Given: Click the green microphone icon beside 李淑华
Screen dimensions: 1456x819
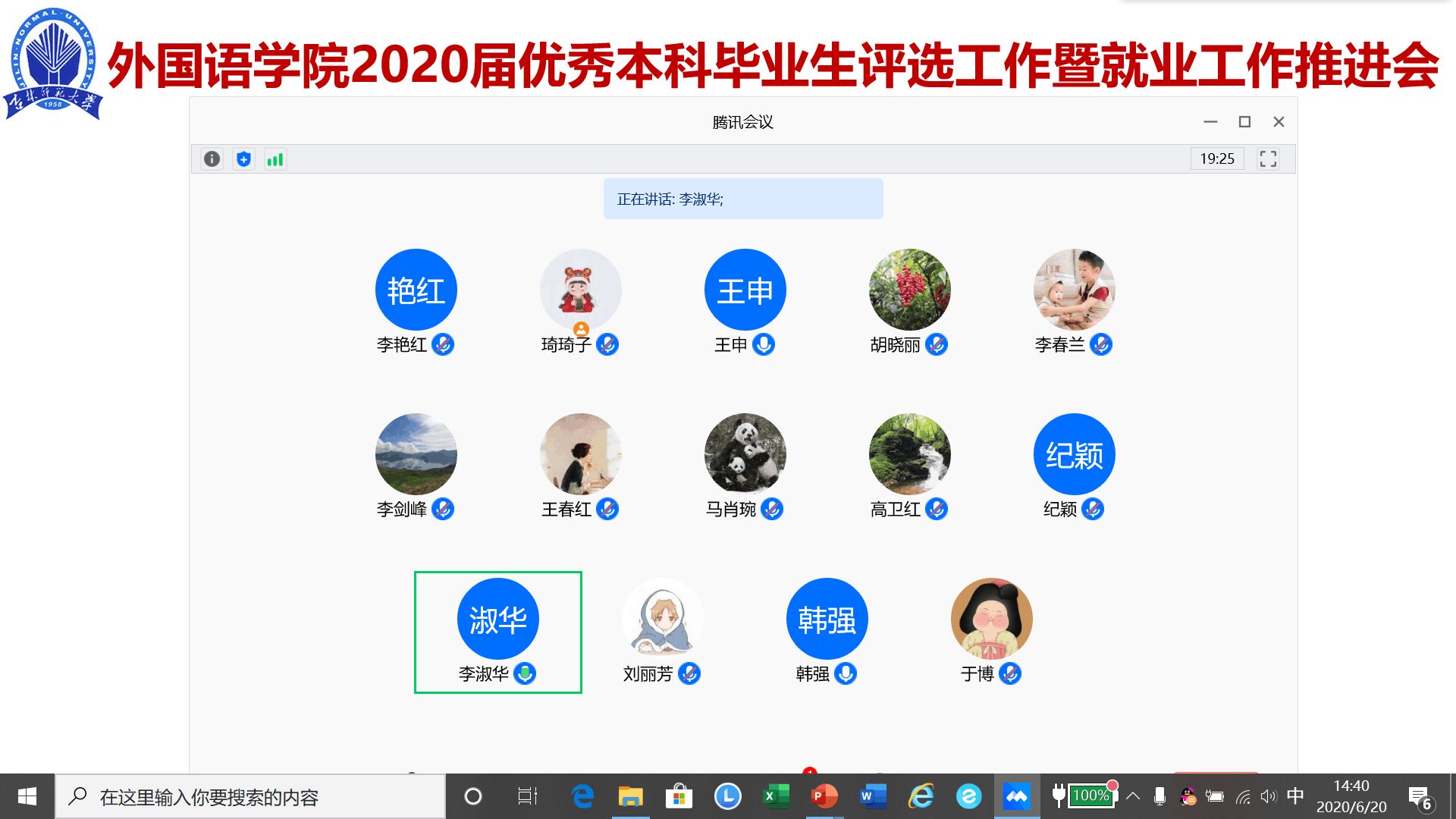Looking at the screenshot, I should tap(525, 673).
